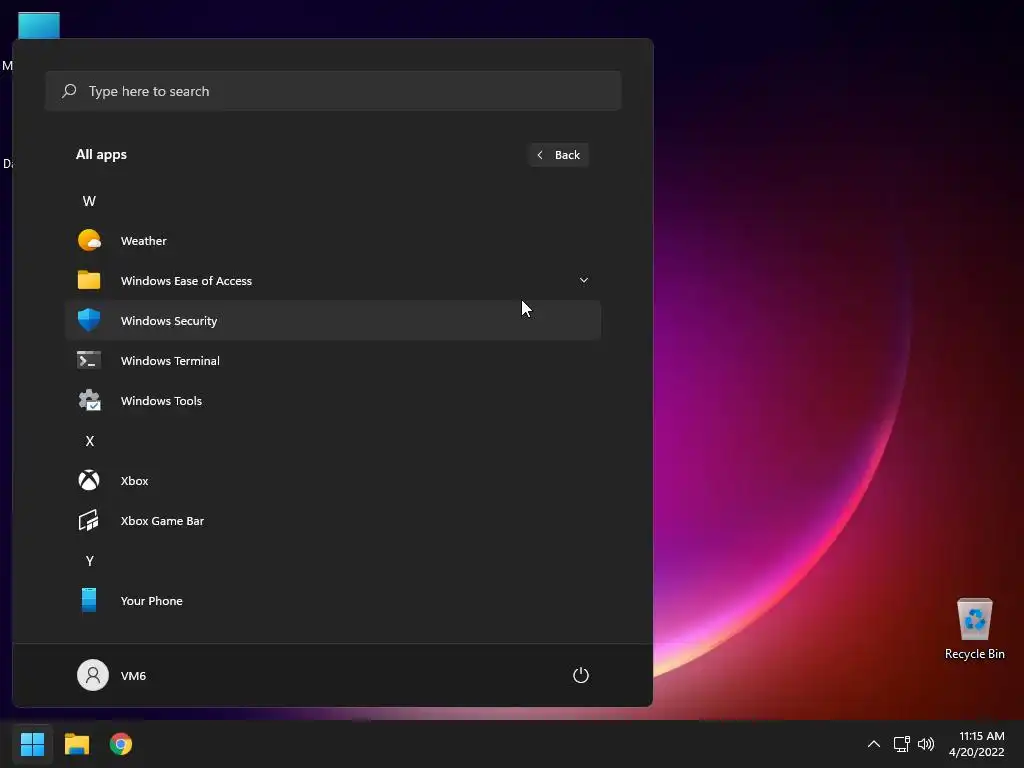Click the Xbox Game Bar label
Screen dimensions: 1024x768
[x=162, y=520]
